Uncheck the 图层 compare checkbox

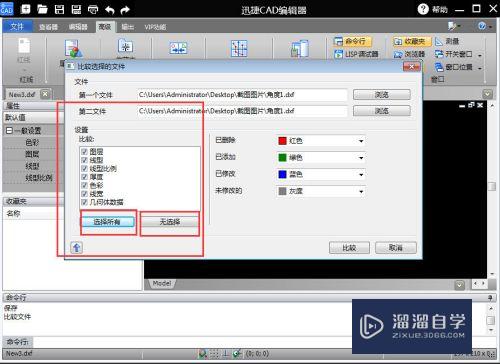click(84, 152)
